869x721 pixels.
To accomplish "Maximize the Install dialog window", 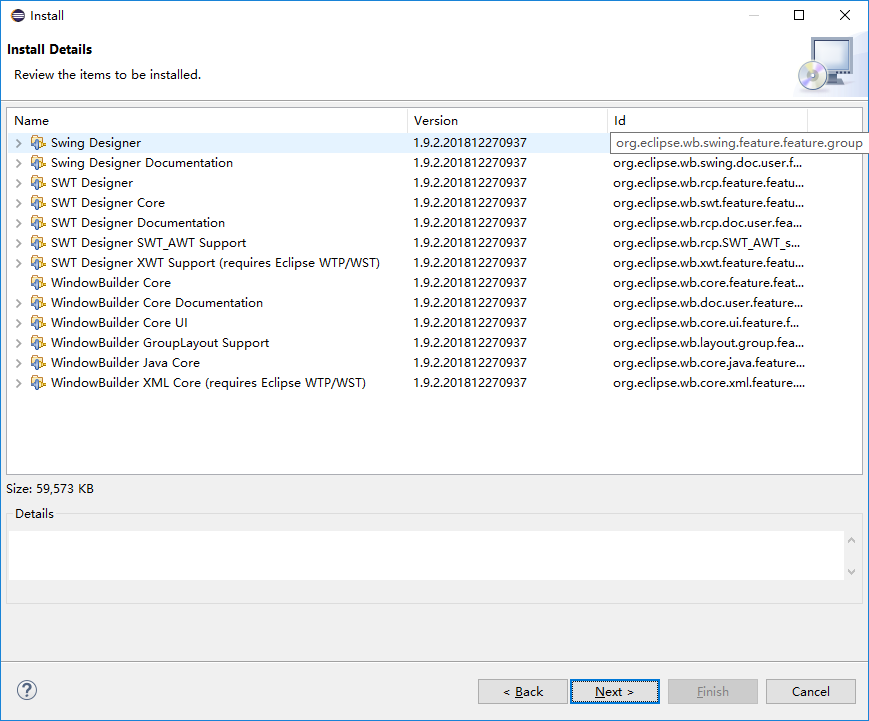I will tap(799, 15).
